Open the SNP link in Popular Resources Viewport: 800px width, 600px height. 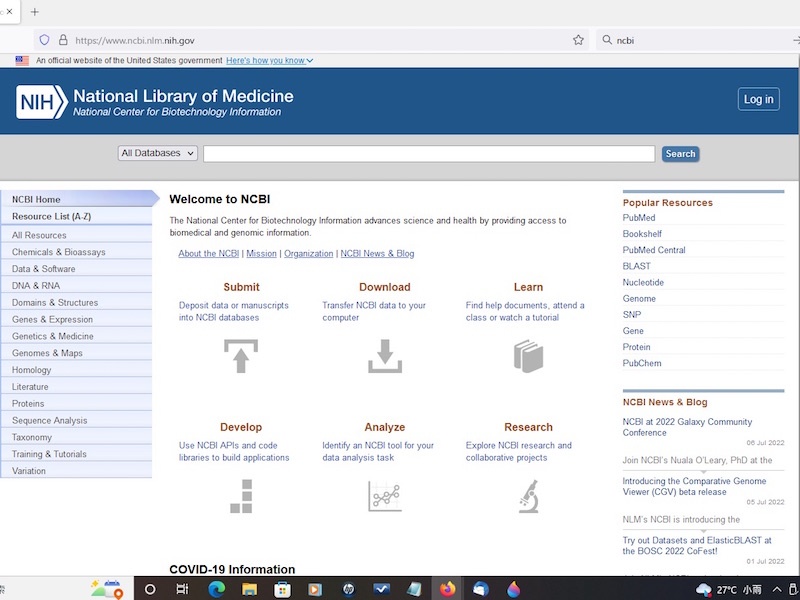(632, 315)
